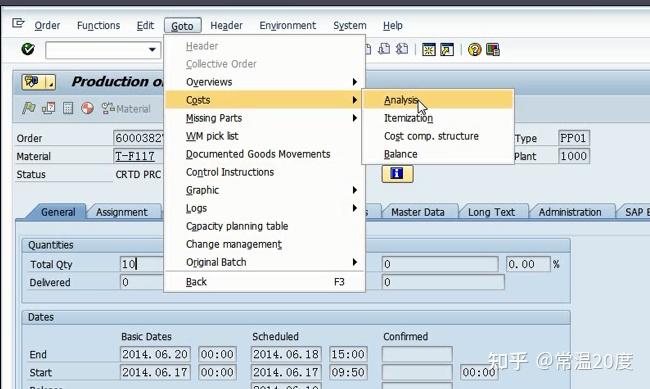Open the Help question mark icon
650x389 pixels.
[x=474, y=50]
